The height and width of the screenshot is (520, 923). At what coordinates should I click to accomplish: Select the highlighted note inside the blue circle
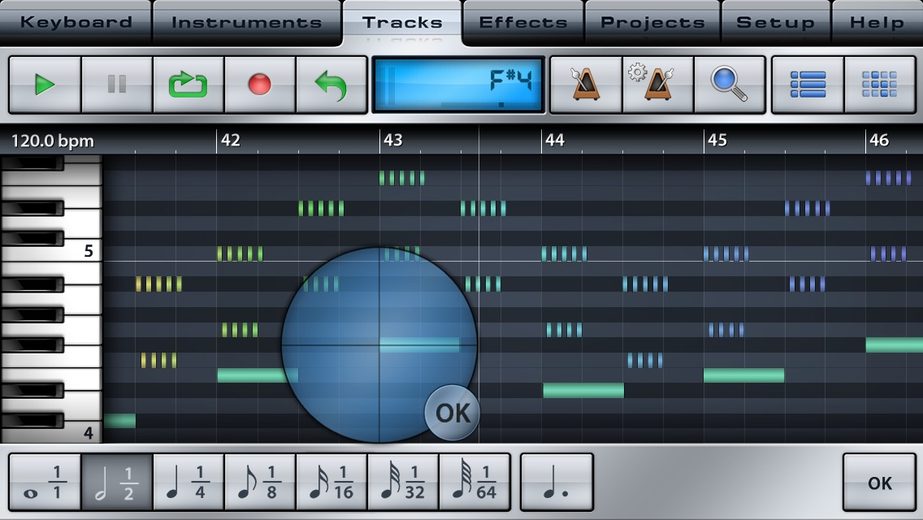(x=419, y=345)
